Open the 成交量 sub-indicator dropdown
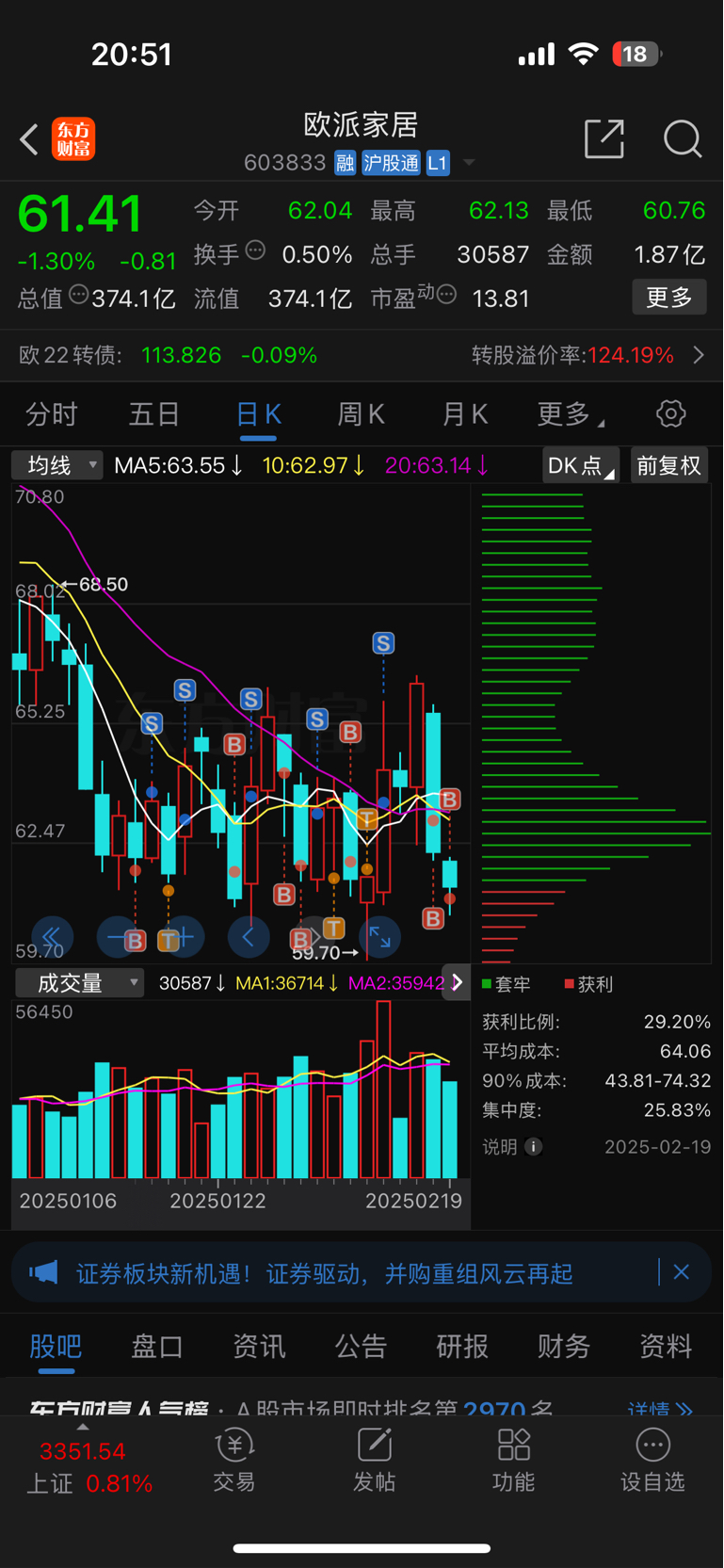Image resolution: width=724 pixels, height=1568 pixels. [x=80, y=983]
